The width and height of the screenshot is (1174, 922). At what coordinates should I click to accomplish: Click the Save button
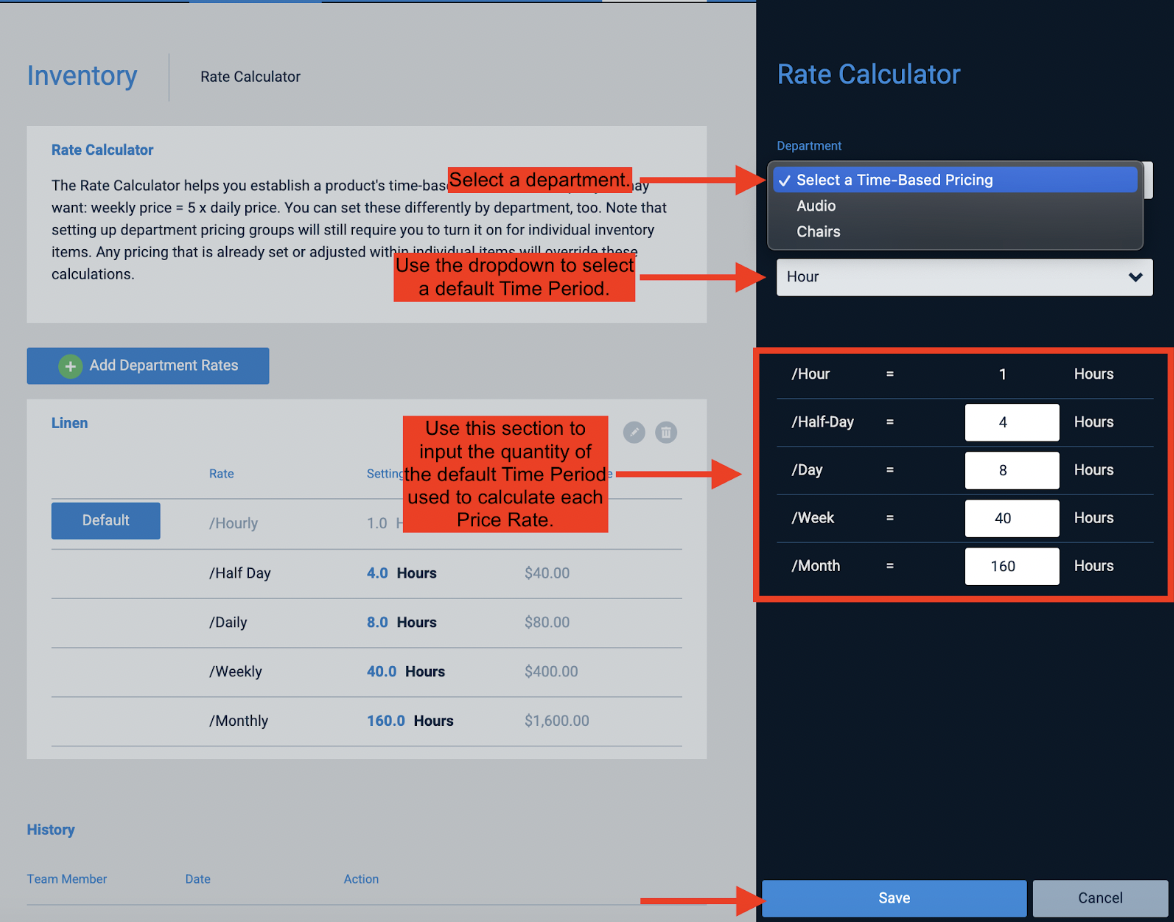click(894, 898)
